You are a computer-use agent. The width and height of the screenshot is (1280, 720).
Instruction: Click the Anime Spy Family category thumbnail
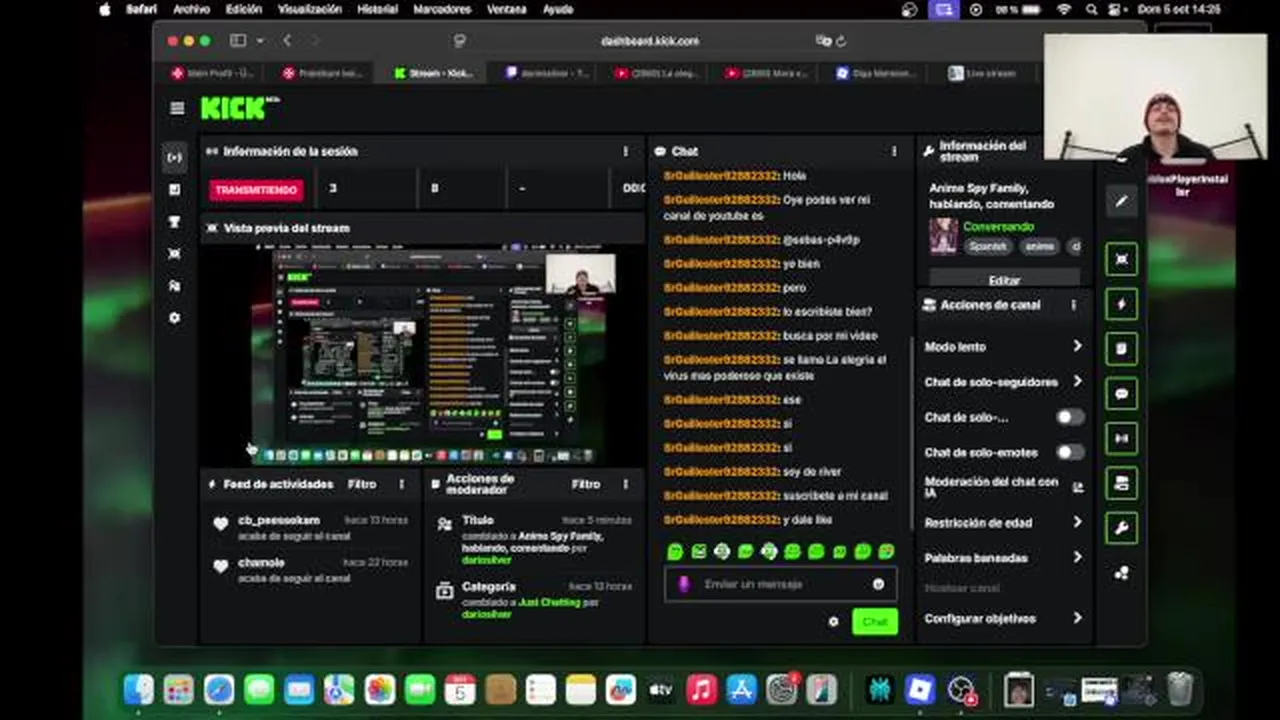point(943,237)
